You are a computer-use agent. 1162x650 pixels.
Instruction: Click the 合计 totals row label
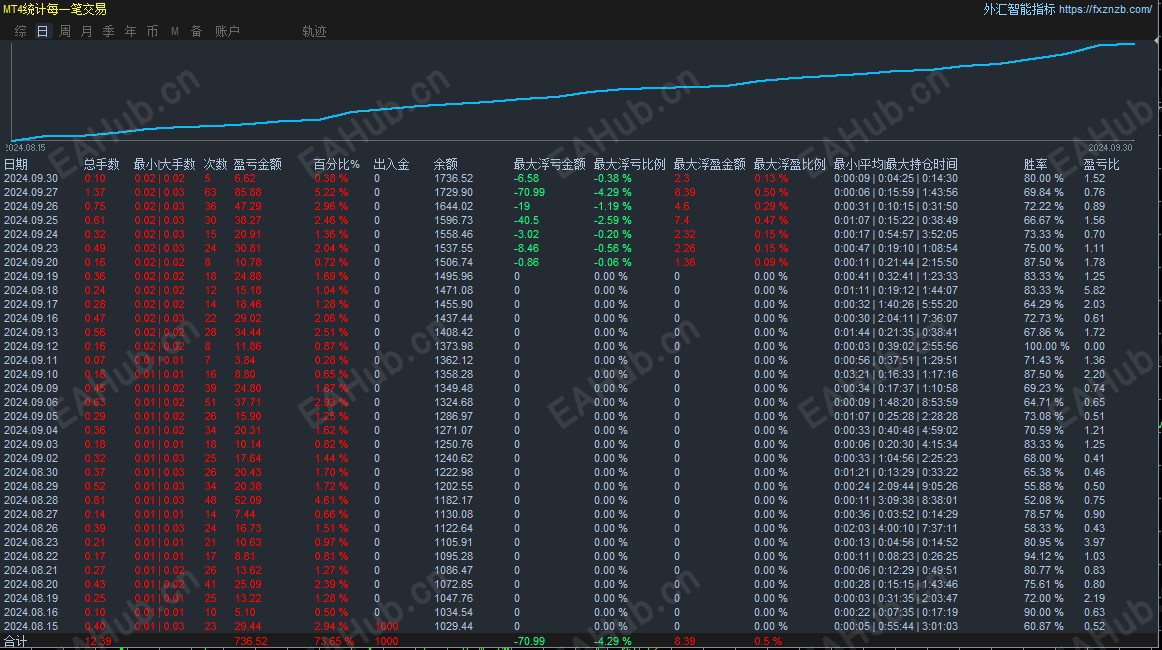point(16,641)
